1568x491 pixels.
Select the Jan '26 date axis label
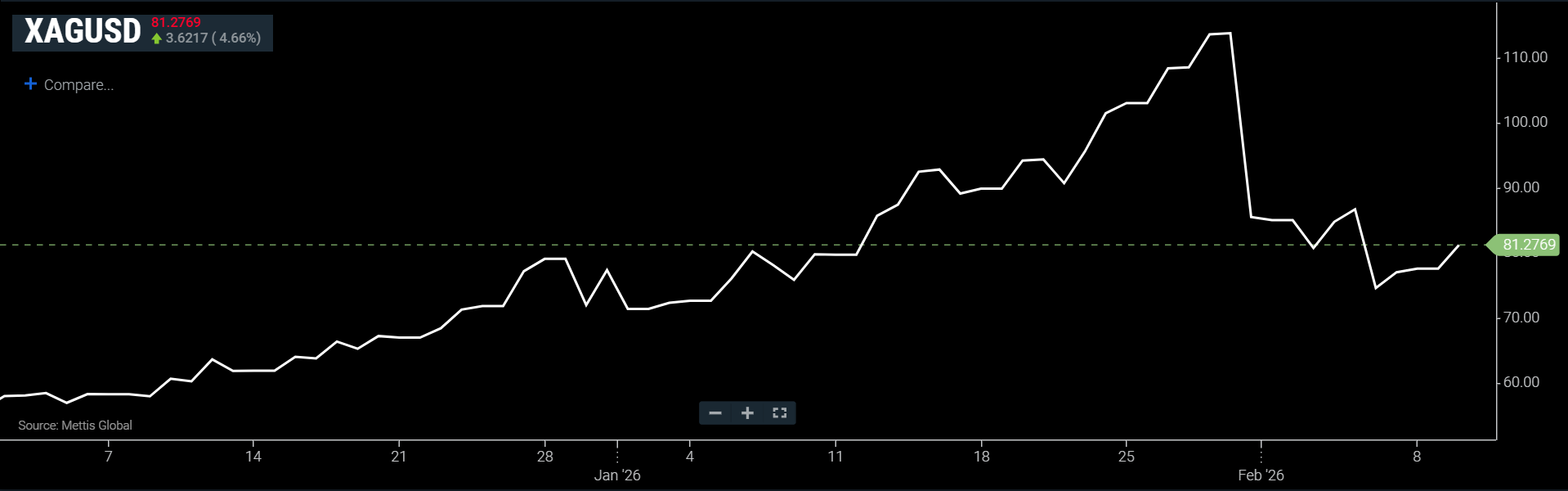(617, 475)
